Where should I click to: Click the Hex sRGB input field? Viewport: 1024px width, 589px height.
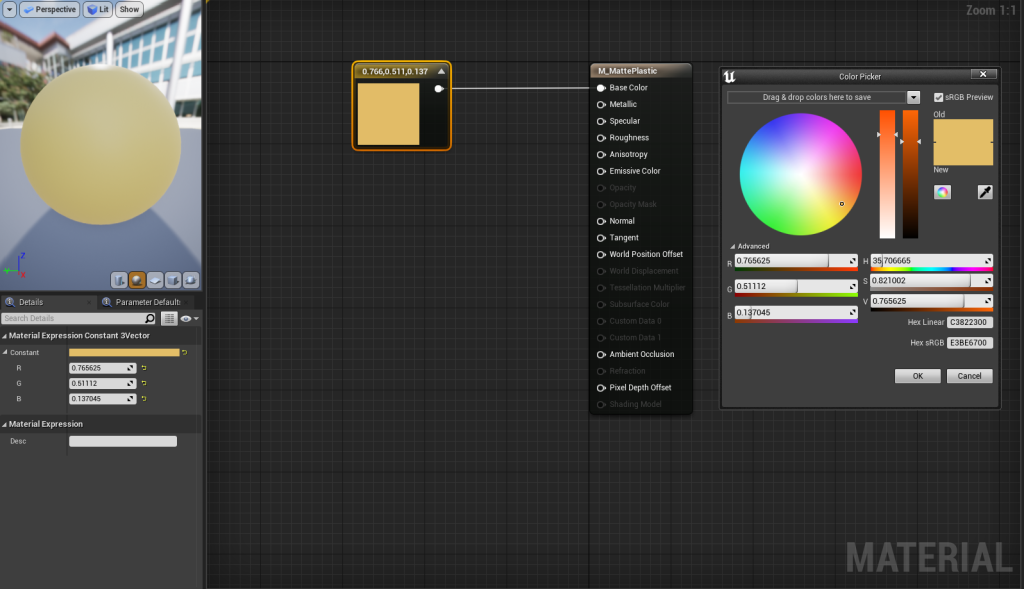[970, 342]
